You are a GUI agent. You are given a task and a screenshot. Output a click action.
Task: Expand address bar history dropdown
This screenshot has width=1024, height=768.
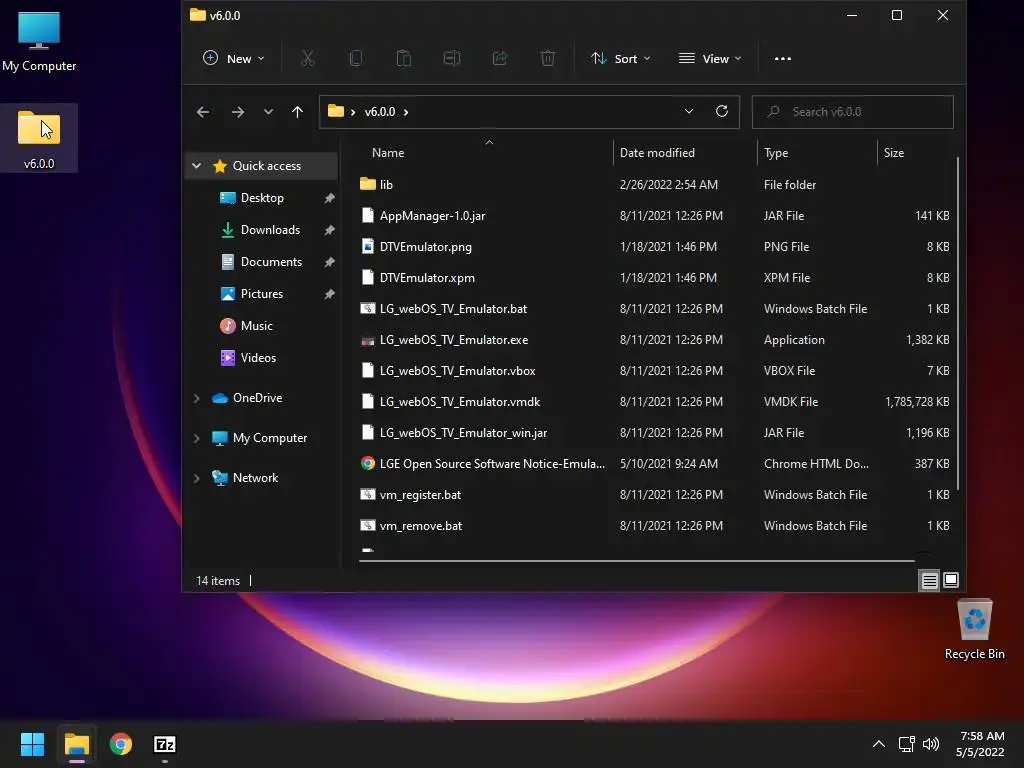[688, 111]
